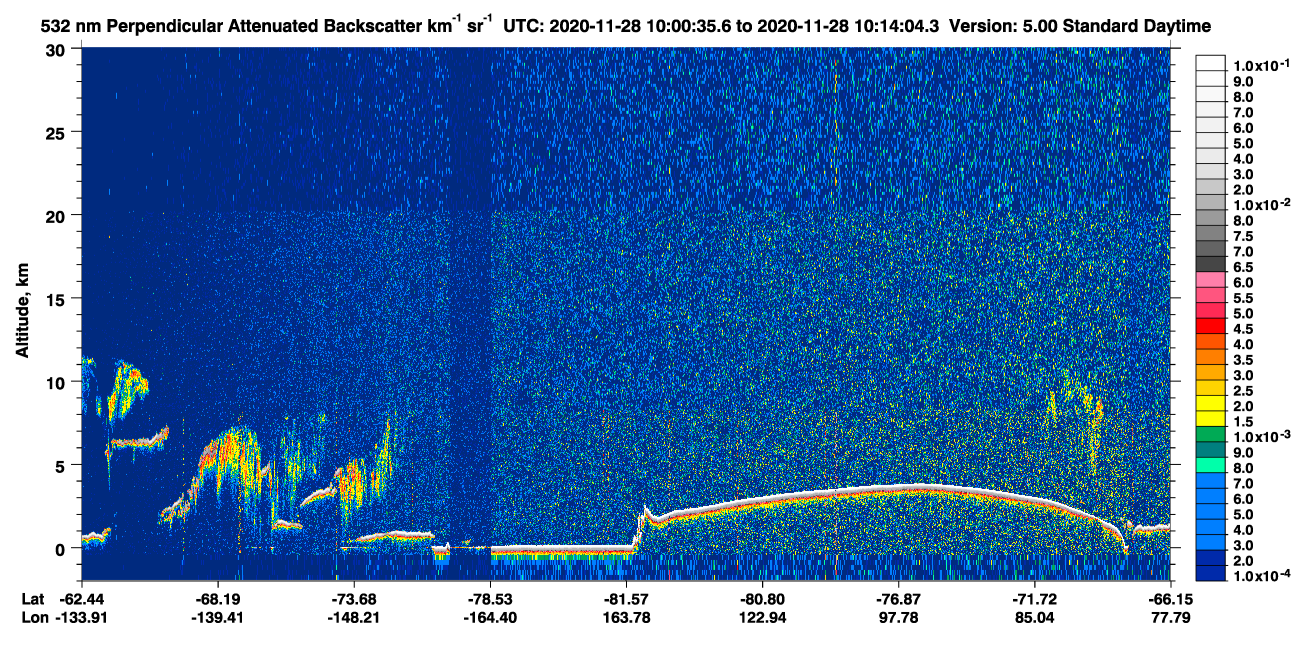This screenshot has height=667, width=1300.
Task: Pick the bright red colorbar swatch beside 4.5
Action: point(1211,325)
